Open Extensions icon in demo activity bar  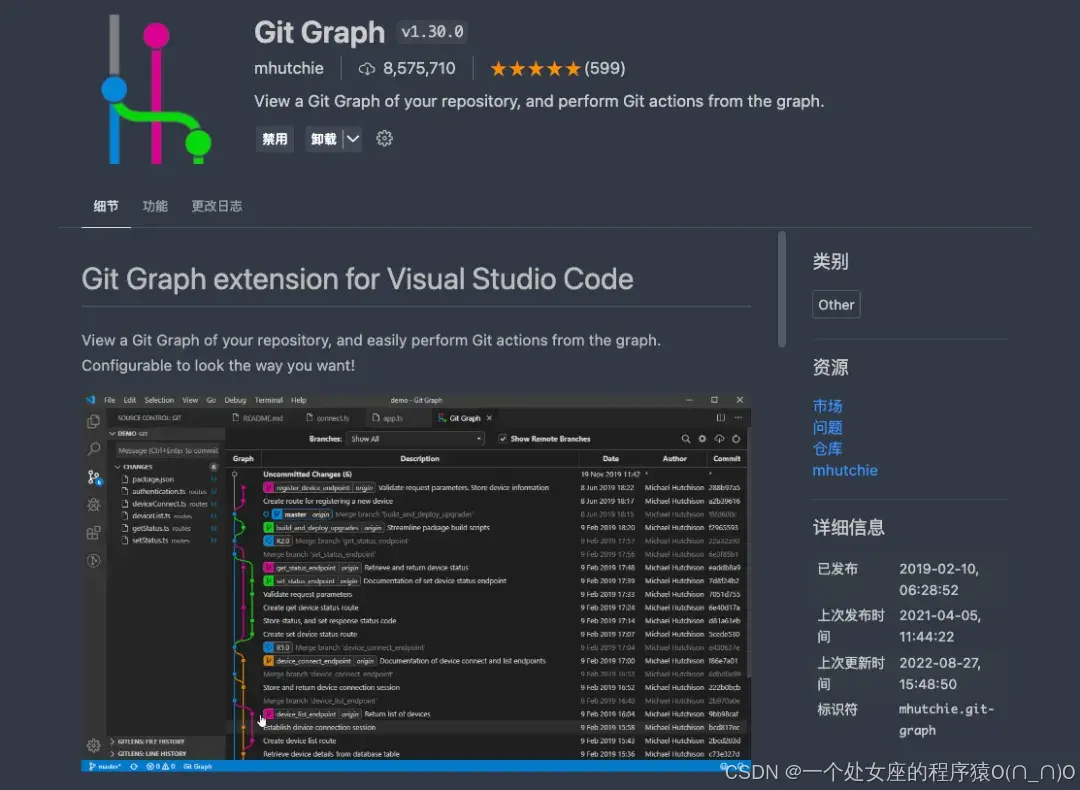(x=94, y=532)
